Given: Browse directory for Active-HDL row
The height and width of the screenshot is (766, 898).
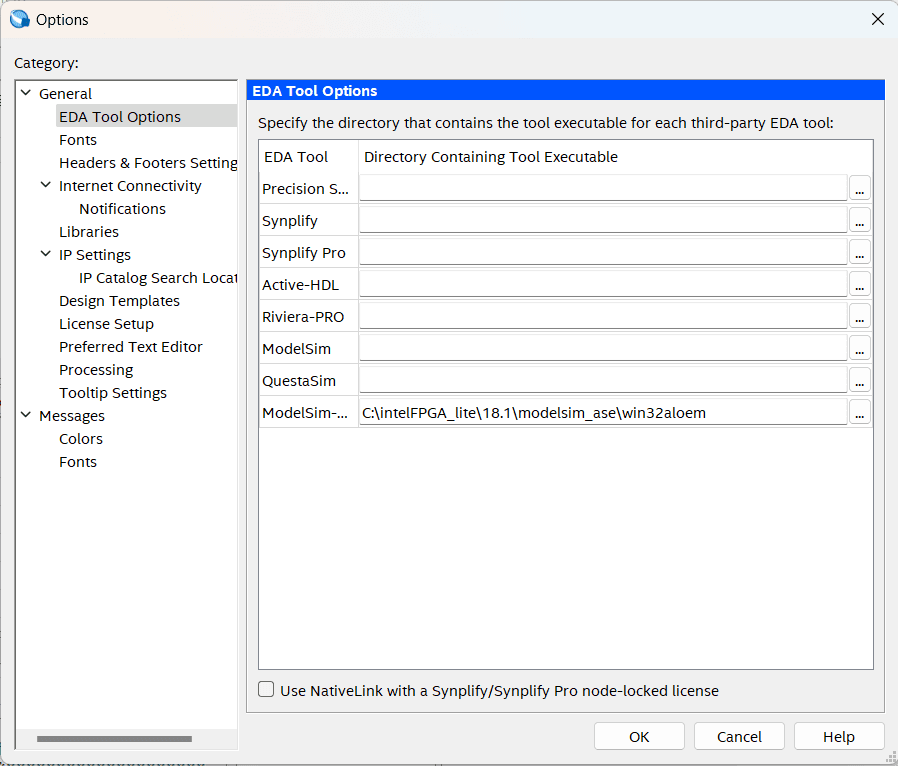Looking at the screenshot, I should 860,285.
